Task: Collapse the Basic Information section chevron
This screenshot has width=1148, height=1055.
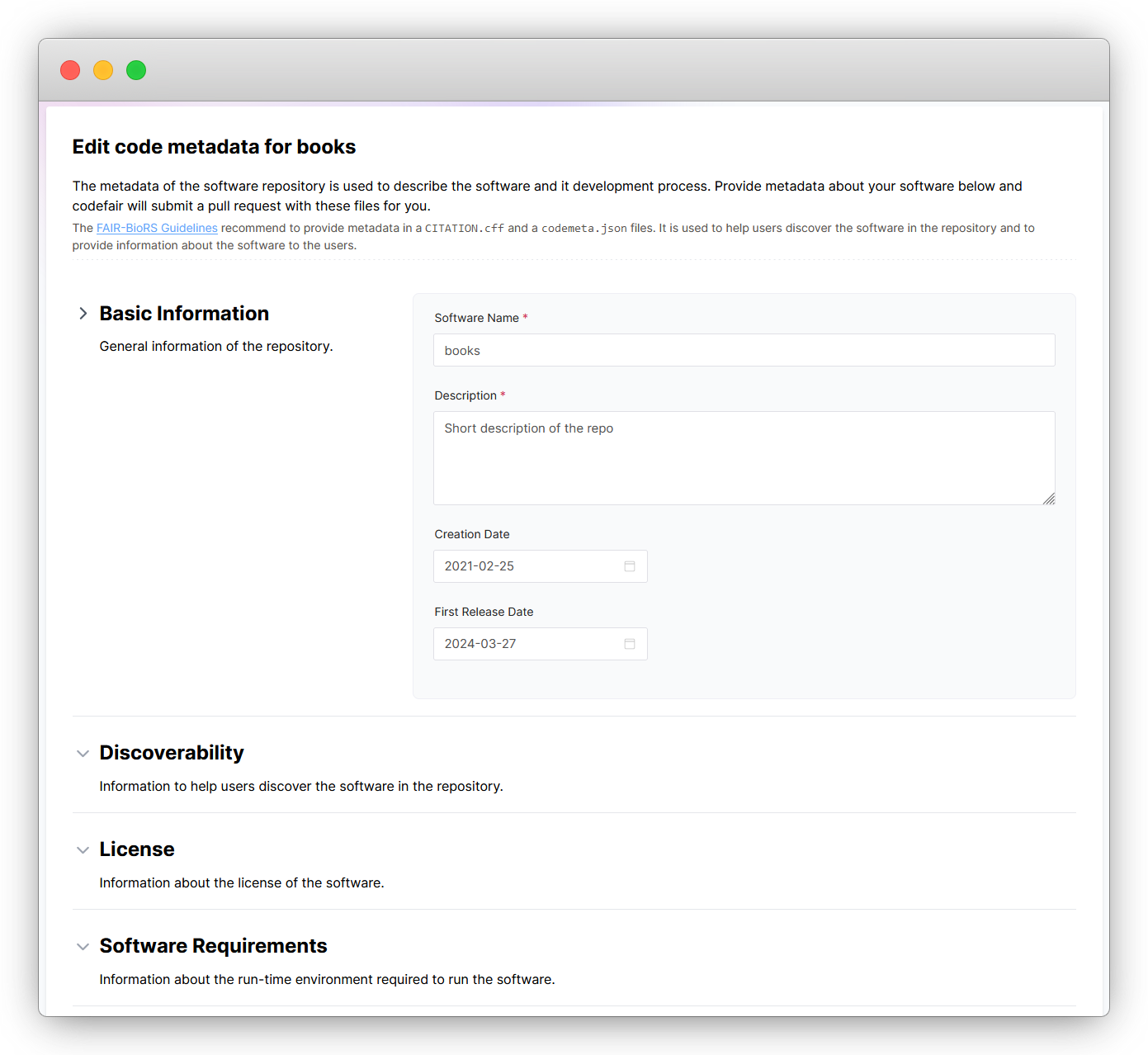Action: pyautogui.click(x=83, y=314)
